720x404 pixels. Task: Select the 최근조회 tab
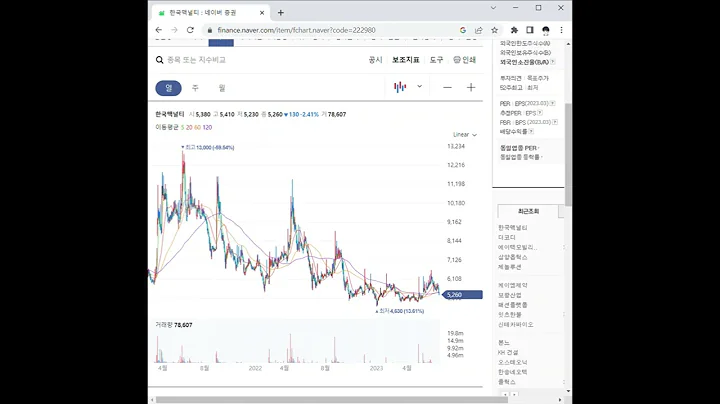tap(528, 211)
